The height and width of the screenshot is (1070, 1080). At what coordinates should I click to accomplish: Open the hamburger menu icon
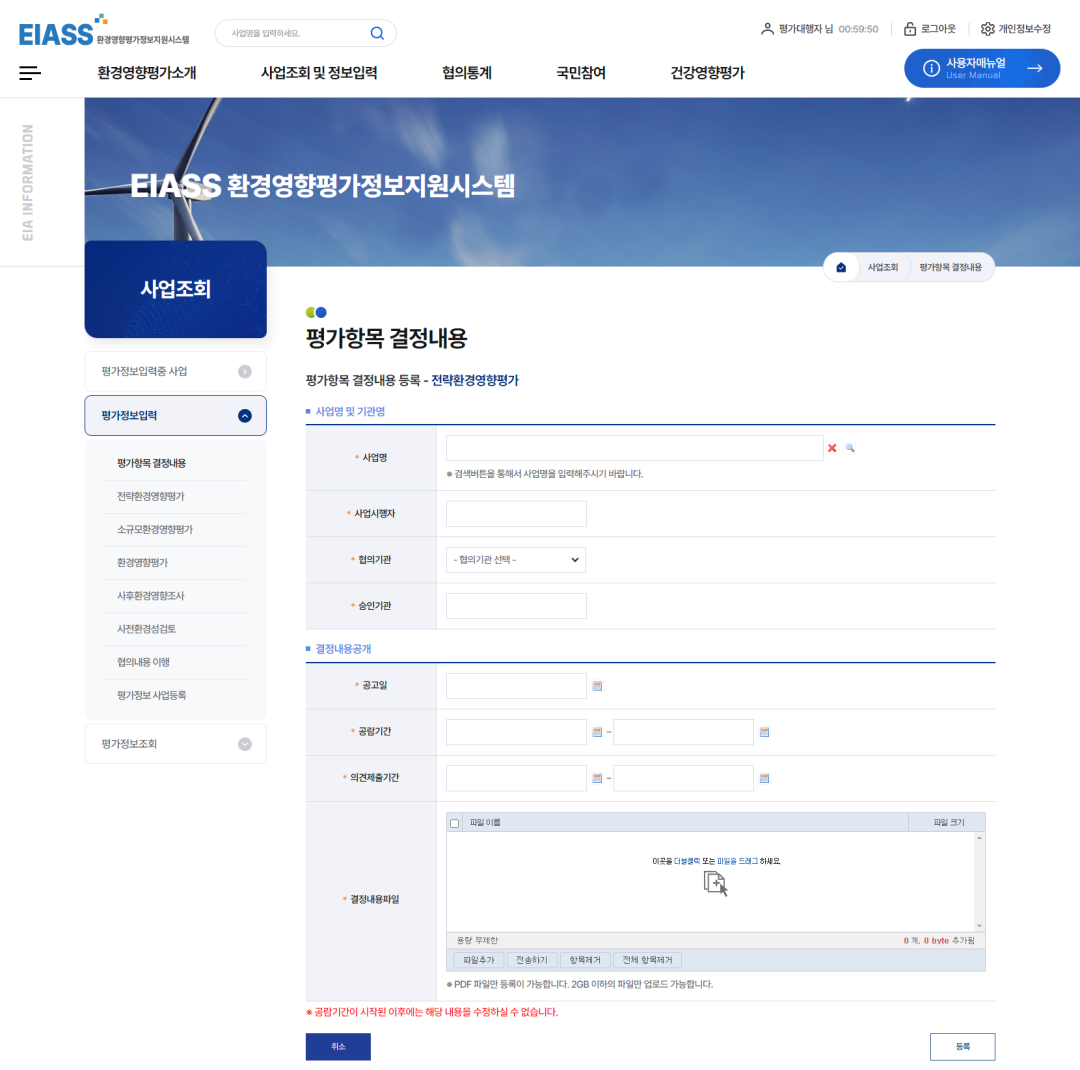(x=30, y=73)
